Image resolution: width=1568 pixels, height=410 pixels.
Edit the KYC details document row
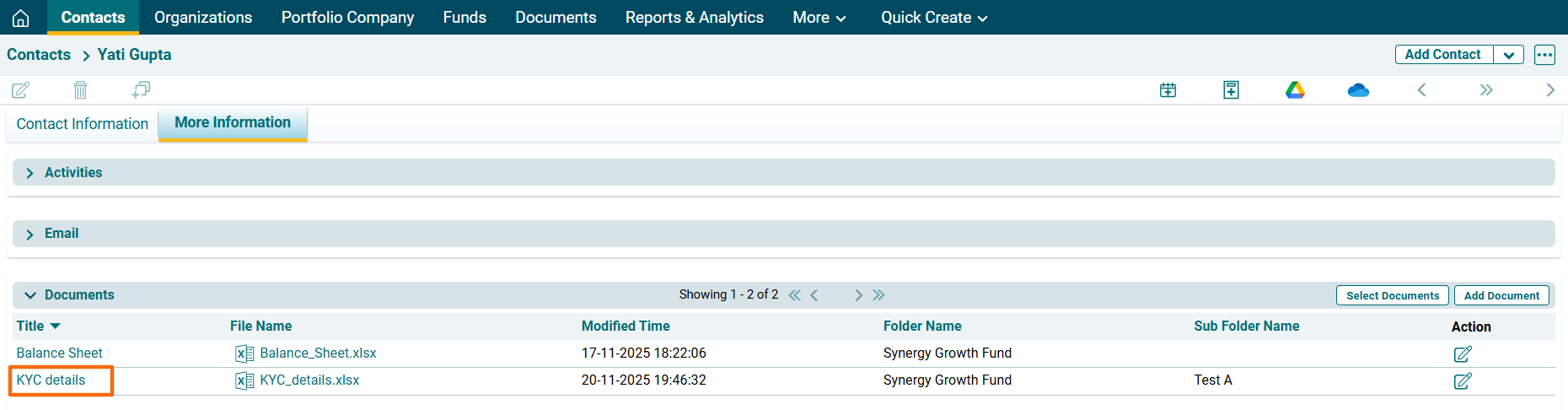[1463, 380]
